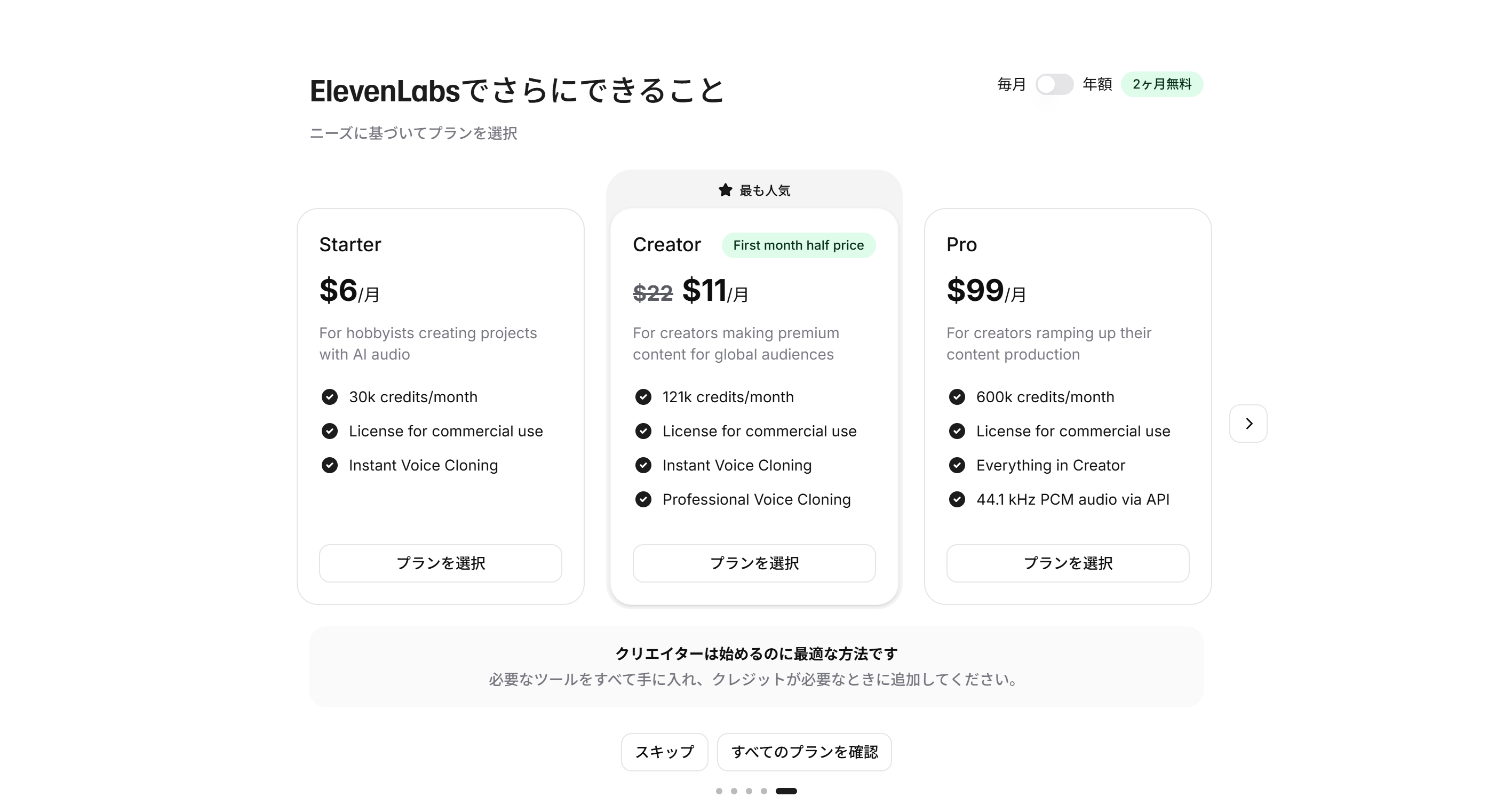Click Pro License for commercial use checkmark
This screenshot has height=805, width=1512.
point(957,431)
